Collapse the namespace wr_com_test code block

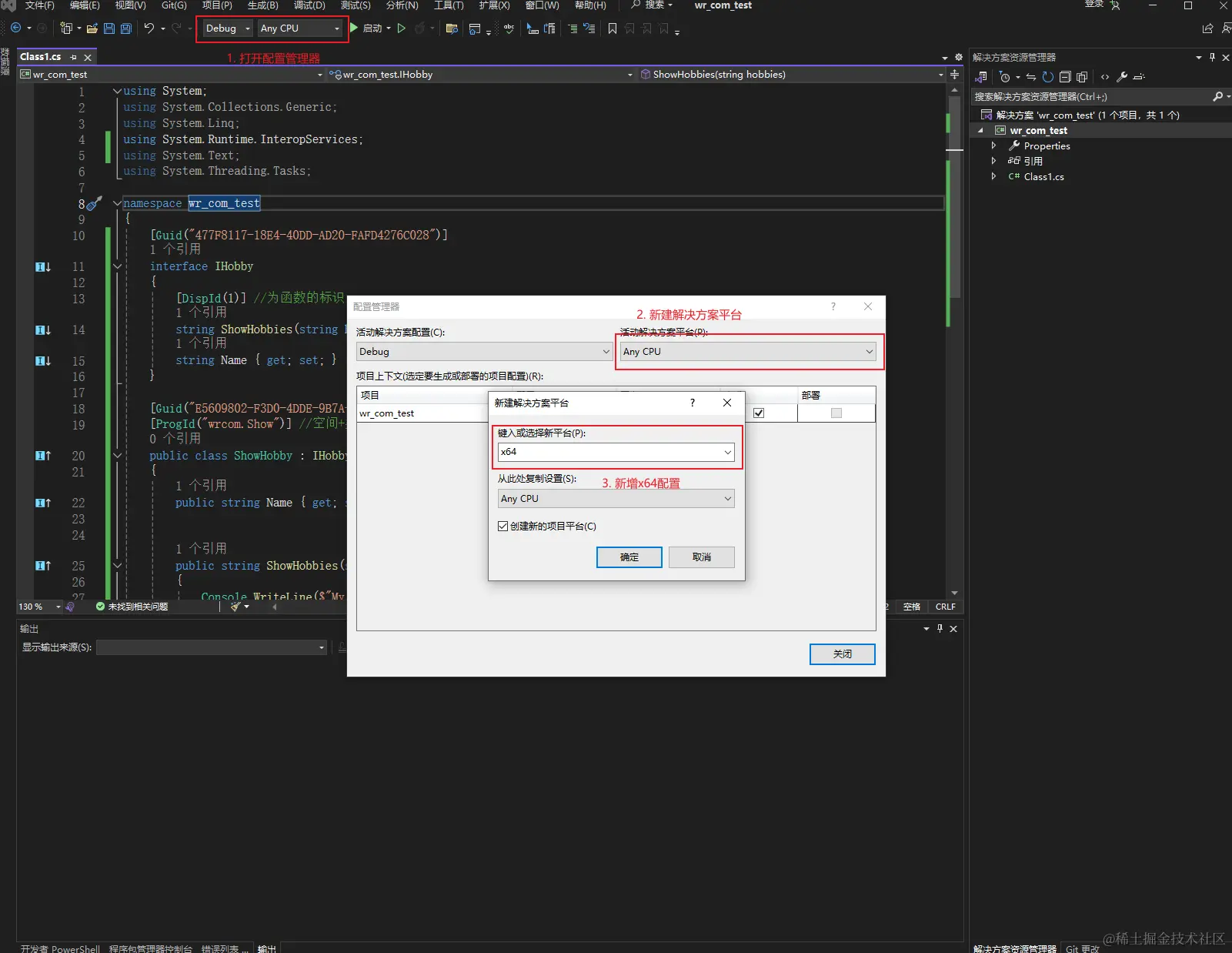(117, 203)
